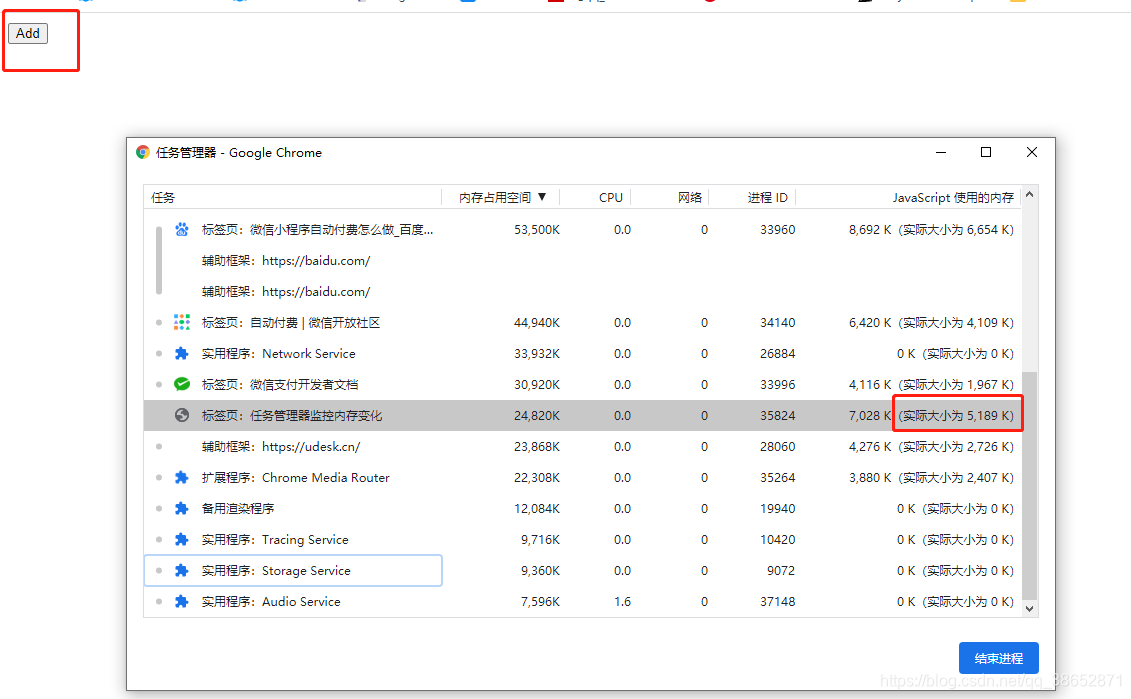Click the scroll down arrow of the task list
Screen dimensions: 1131x699
[1029, 609]
